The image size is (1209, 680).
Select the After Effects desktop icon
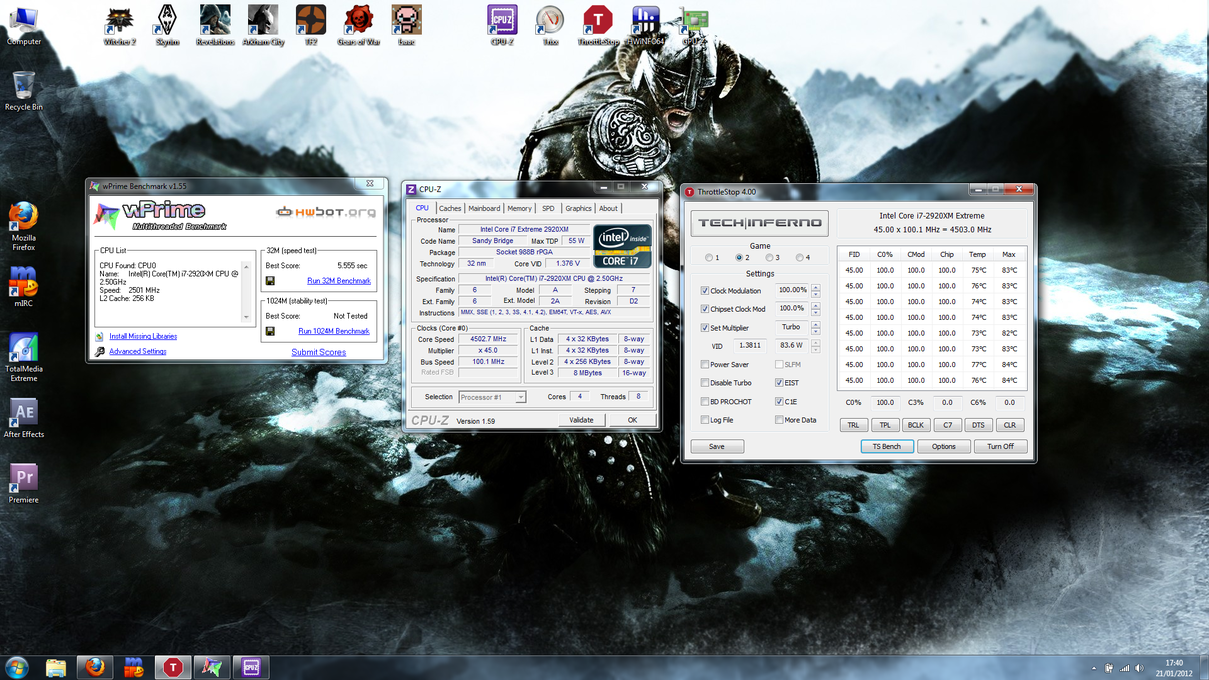pos(23,416)
